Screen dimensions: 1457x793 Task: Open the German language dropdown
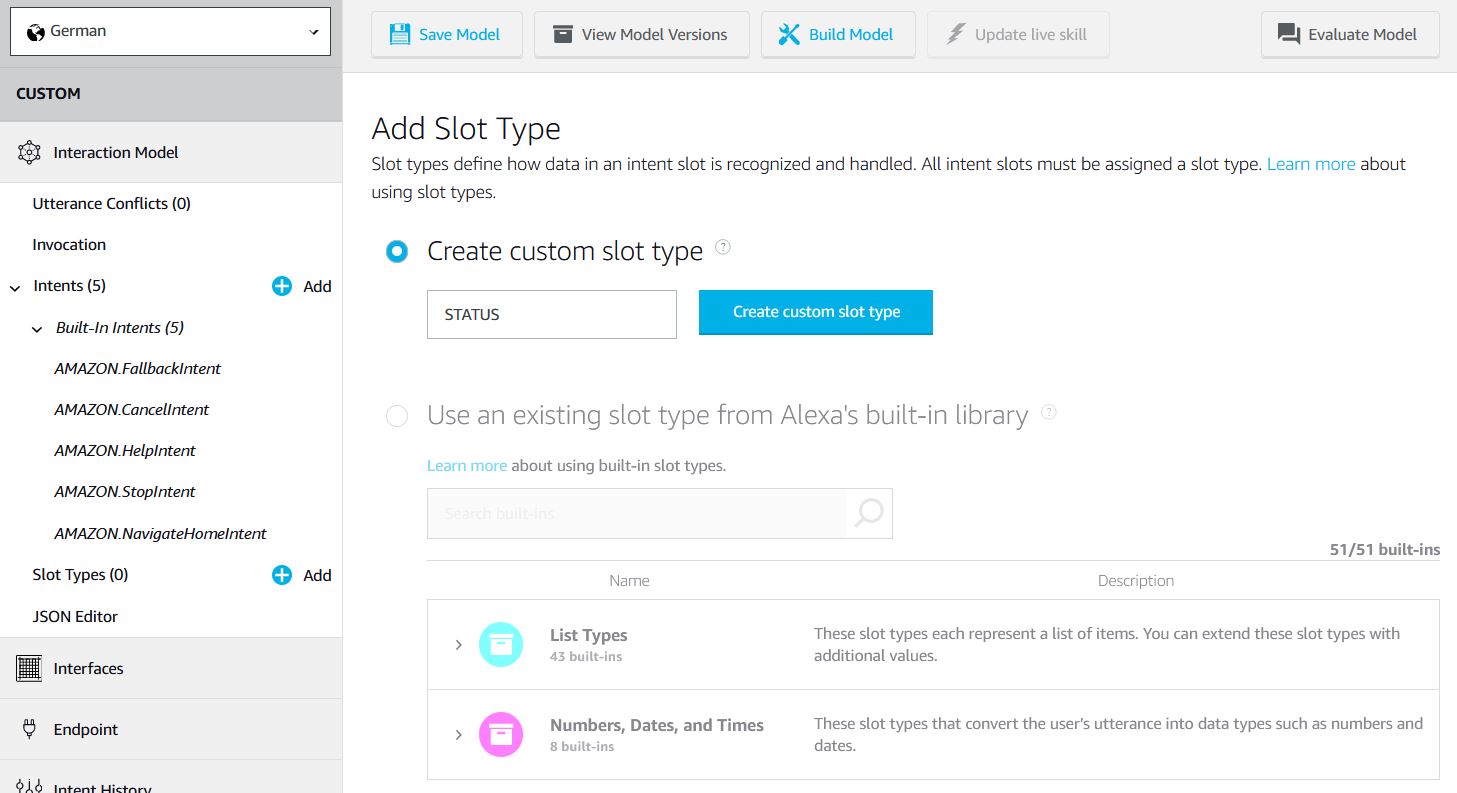[170, 32]
